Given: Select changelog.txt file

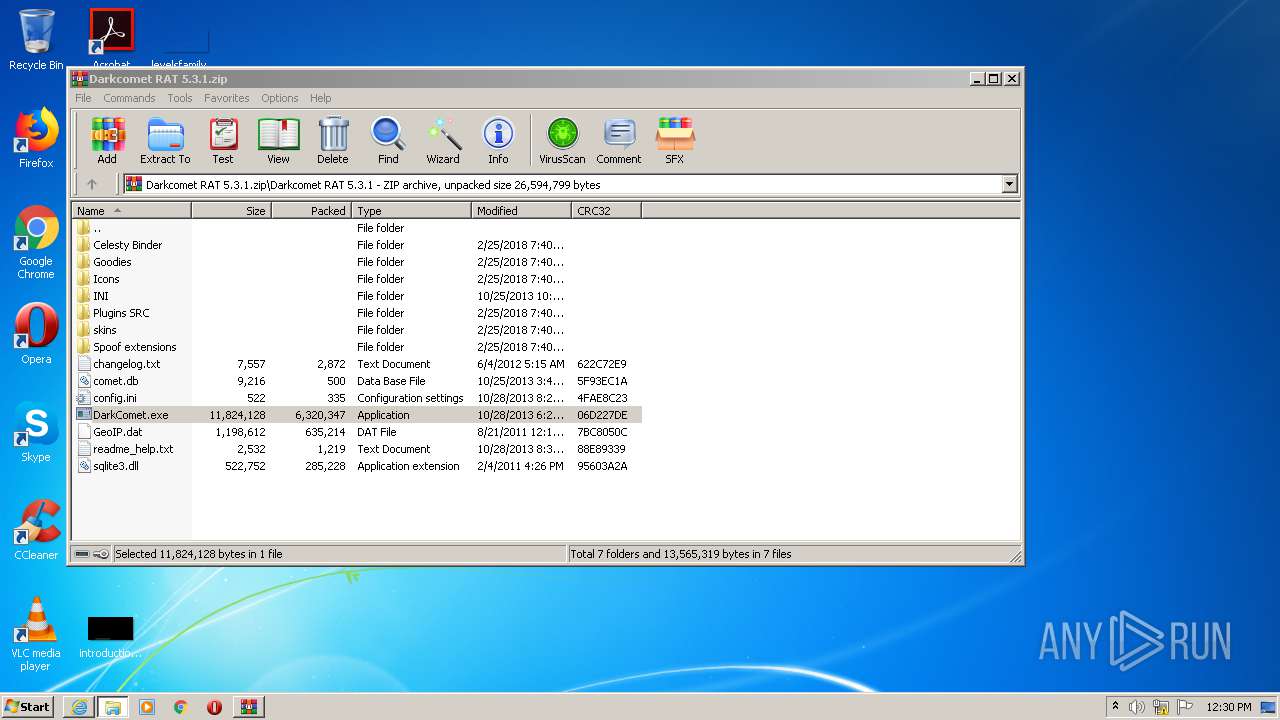Looking at the screenshot, I should click(126, 364).
